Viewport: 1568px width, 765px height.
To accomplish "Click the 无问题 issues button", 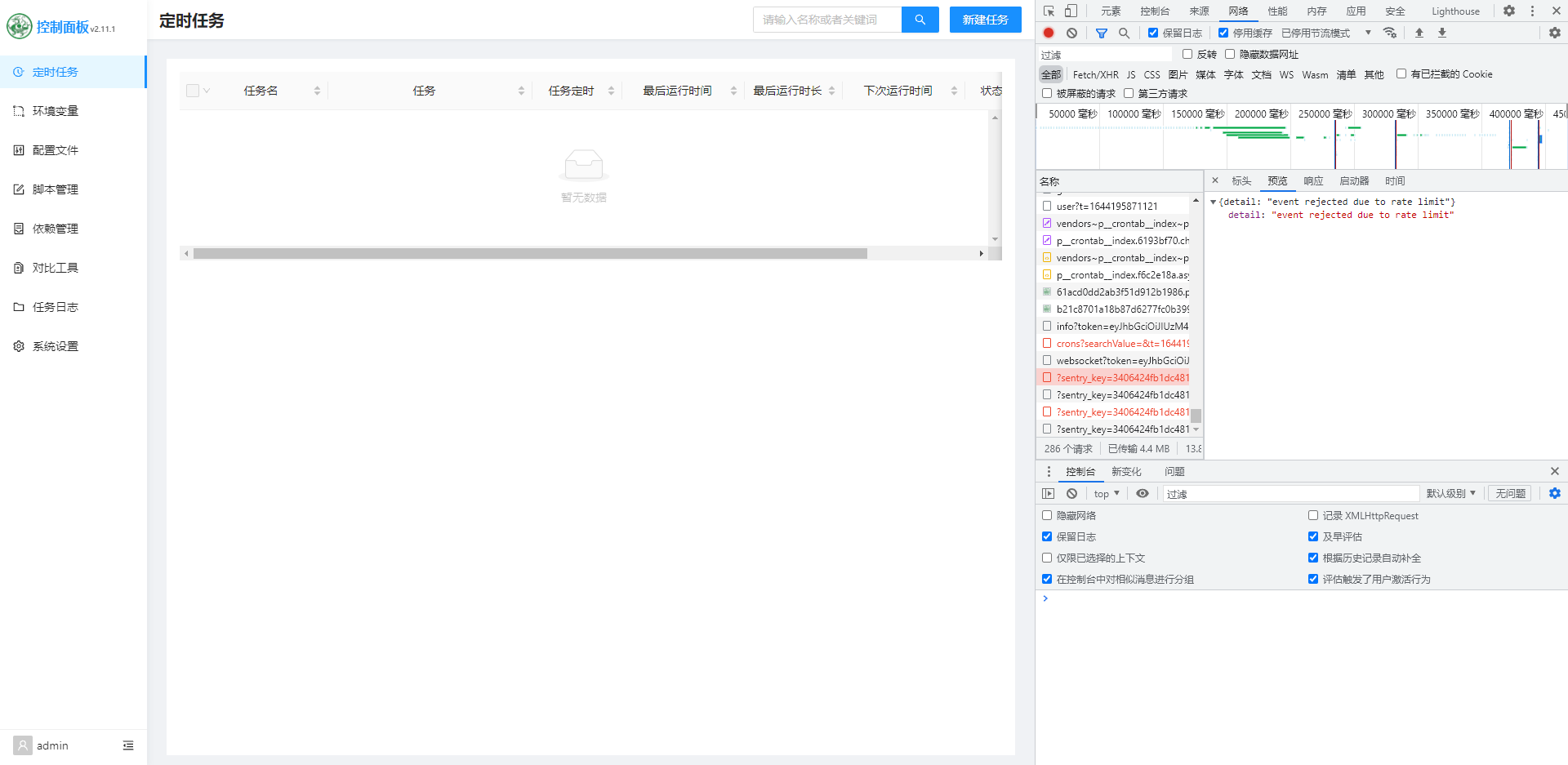I will click(1510, 493).
